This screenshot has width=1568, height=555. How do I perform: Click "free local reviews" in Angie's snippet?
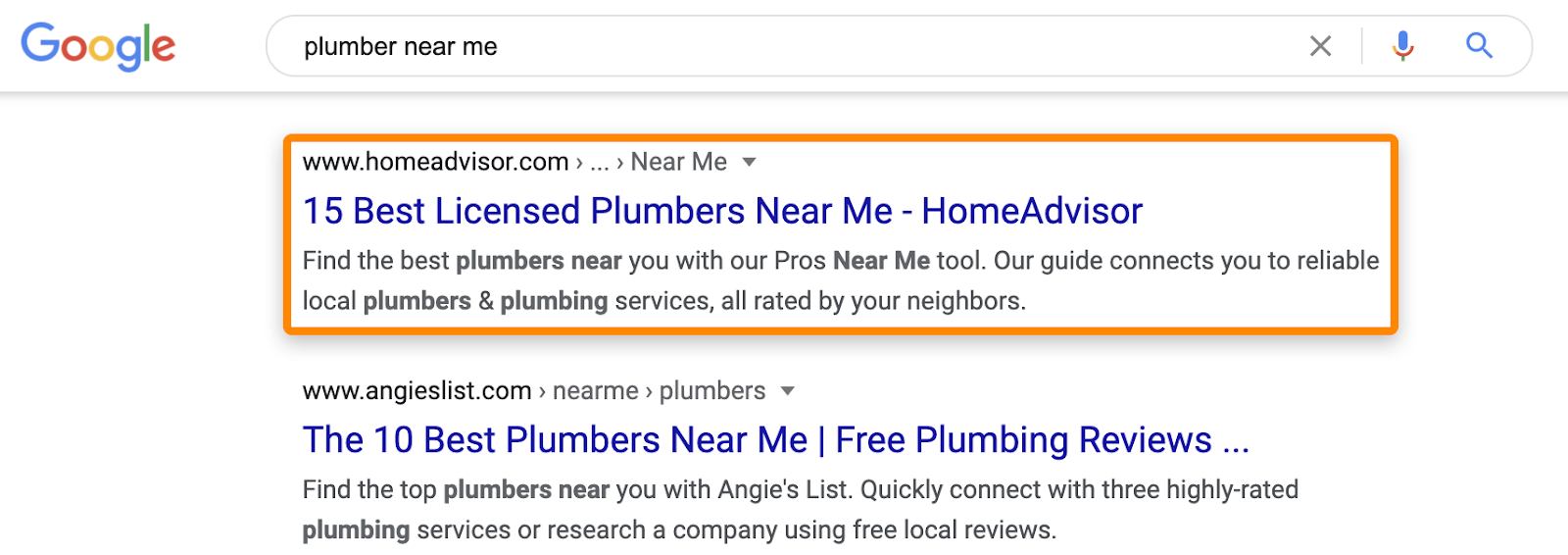point(954,530)
